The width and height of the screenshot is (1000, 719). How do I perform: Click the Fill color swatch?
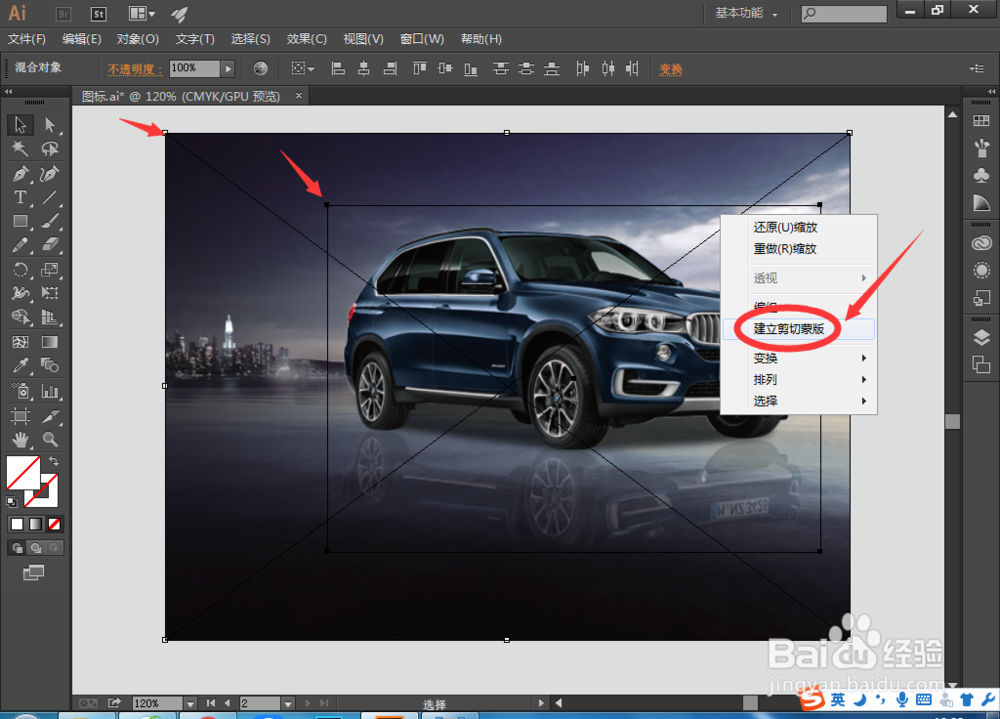pyautogui.click(x=22, y=473)
